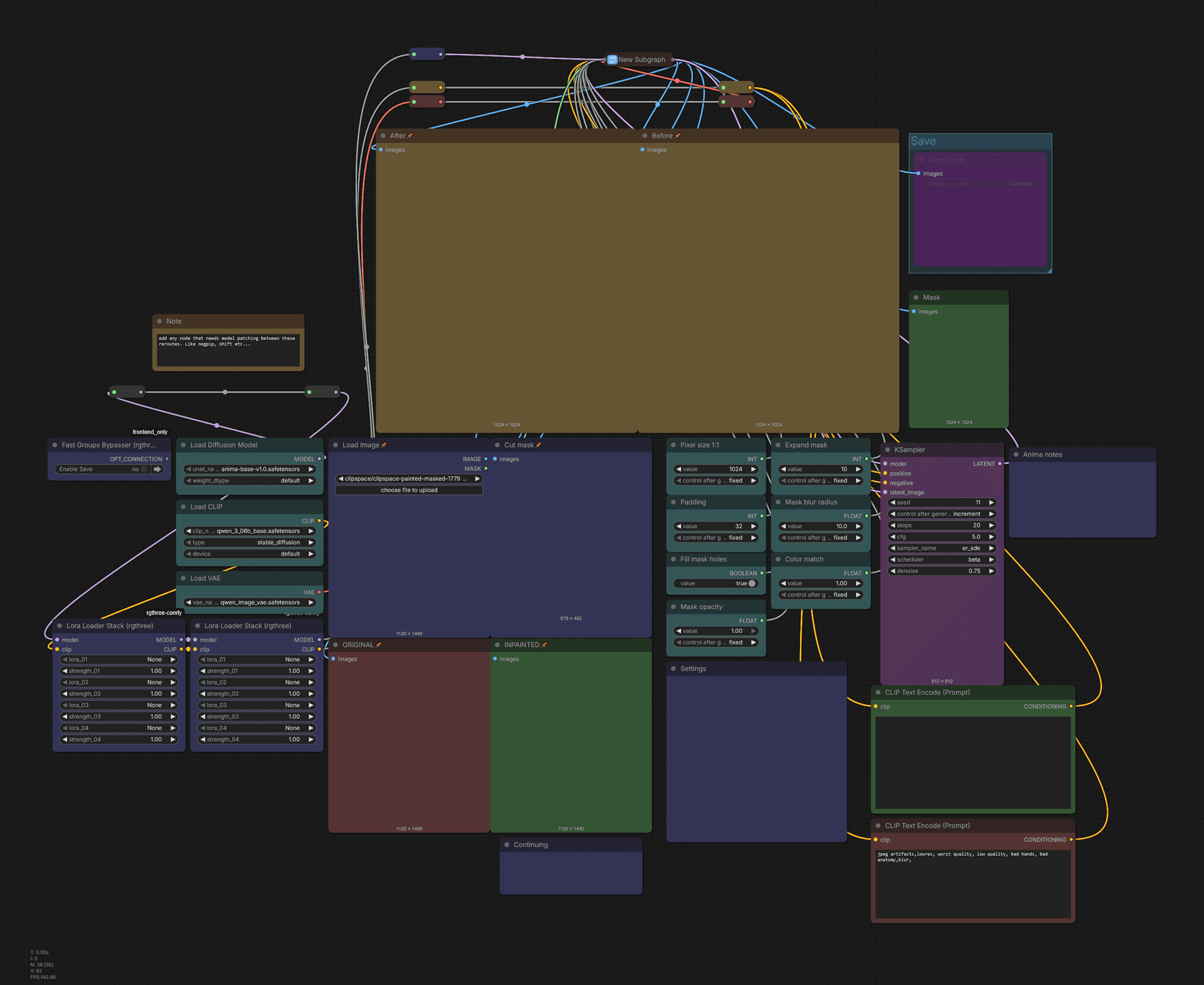Click the FPS:142.86 status text

click(43, 977)
